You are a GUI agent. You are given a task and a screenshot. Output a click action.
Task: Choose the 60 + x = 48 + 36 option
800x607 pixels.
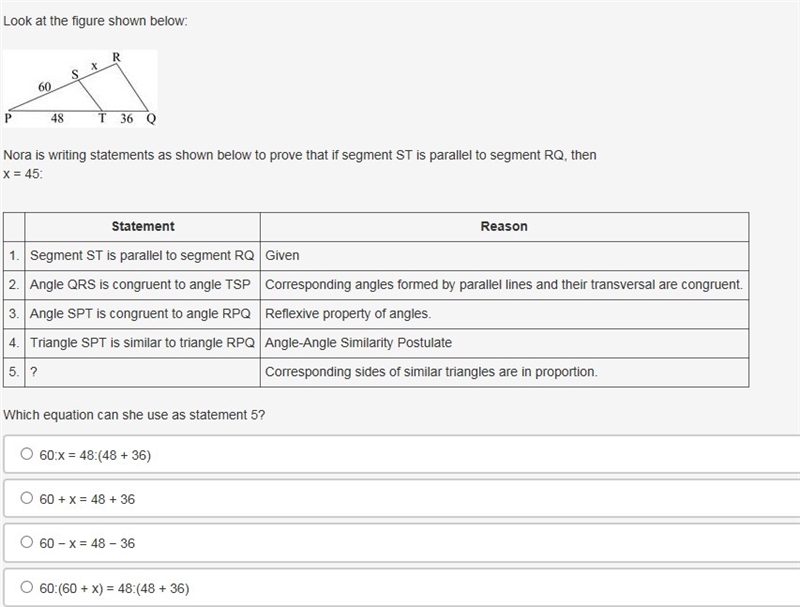27,498
